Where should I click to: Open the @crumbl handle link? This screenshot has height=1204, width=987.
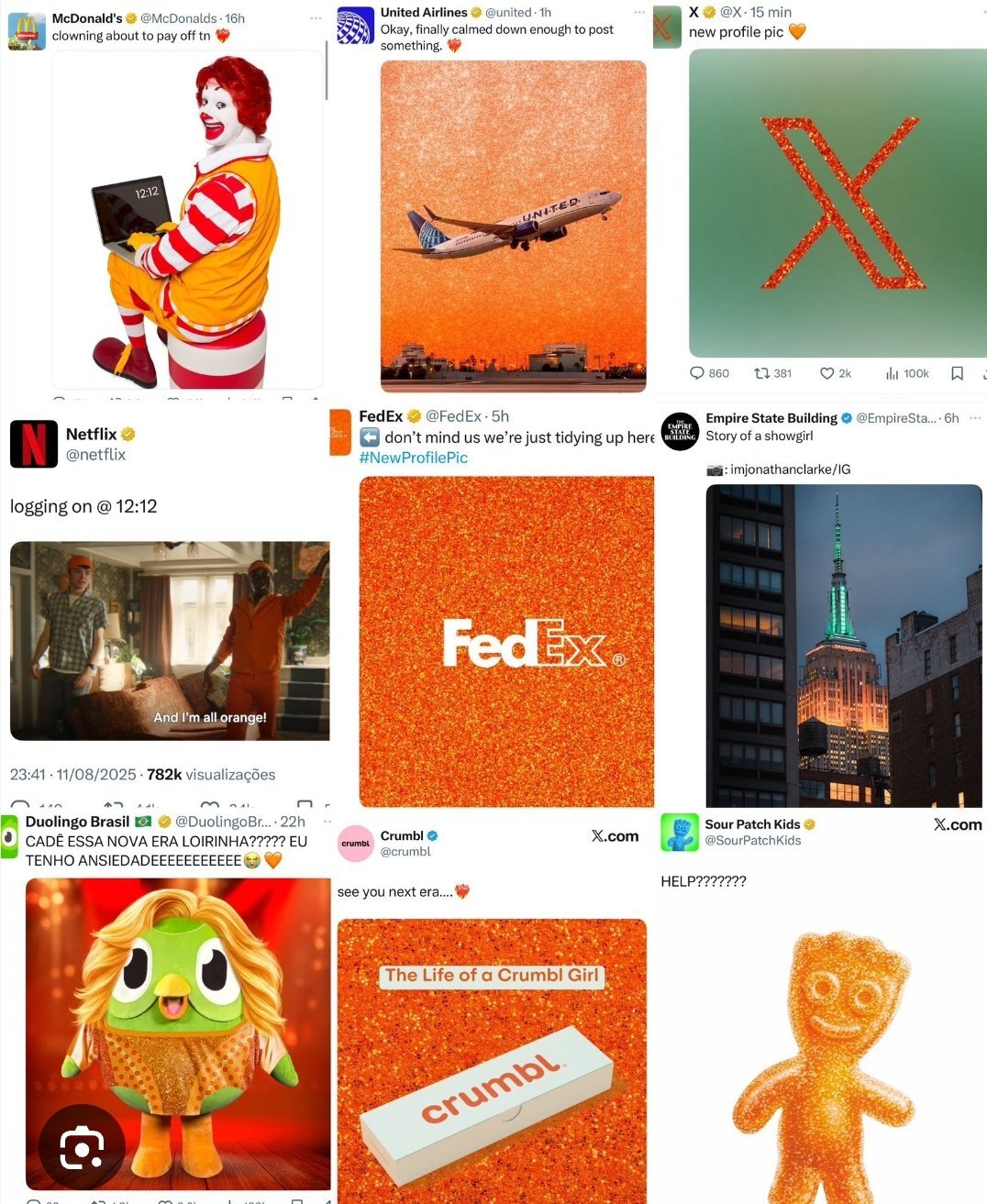405,851
